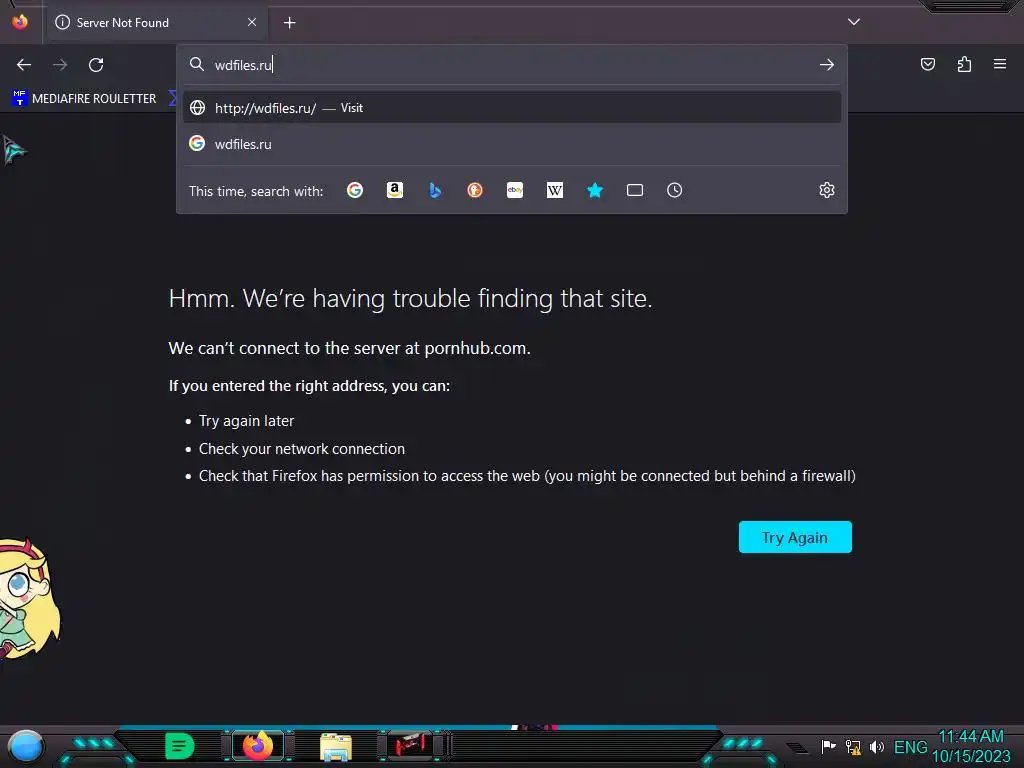
Task: Click the Firefox logo at top left
Action: pyautogui.click(x=20, y=22)
